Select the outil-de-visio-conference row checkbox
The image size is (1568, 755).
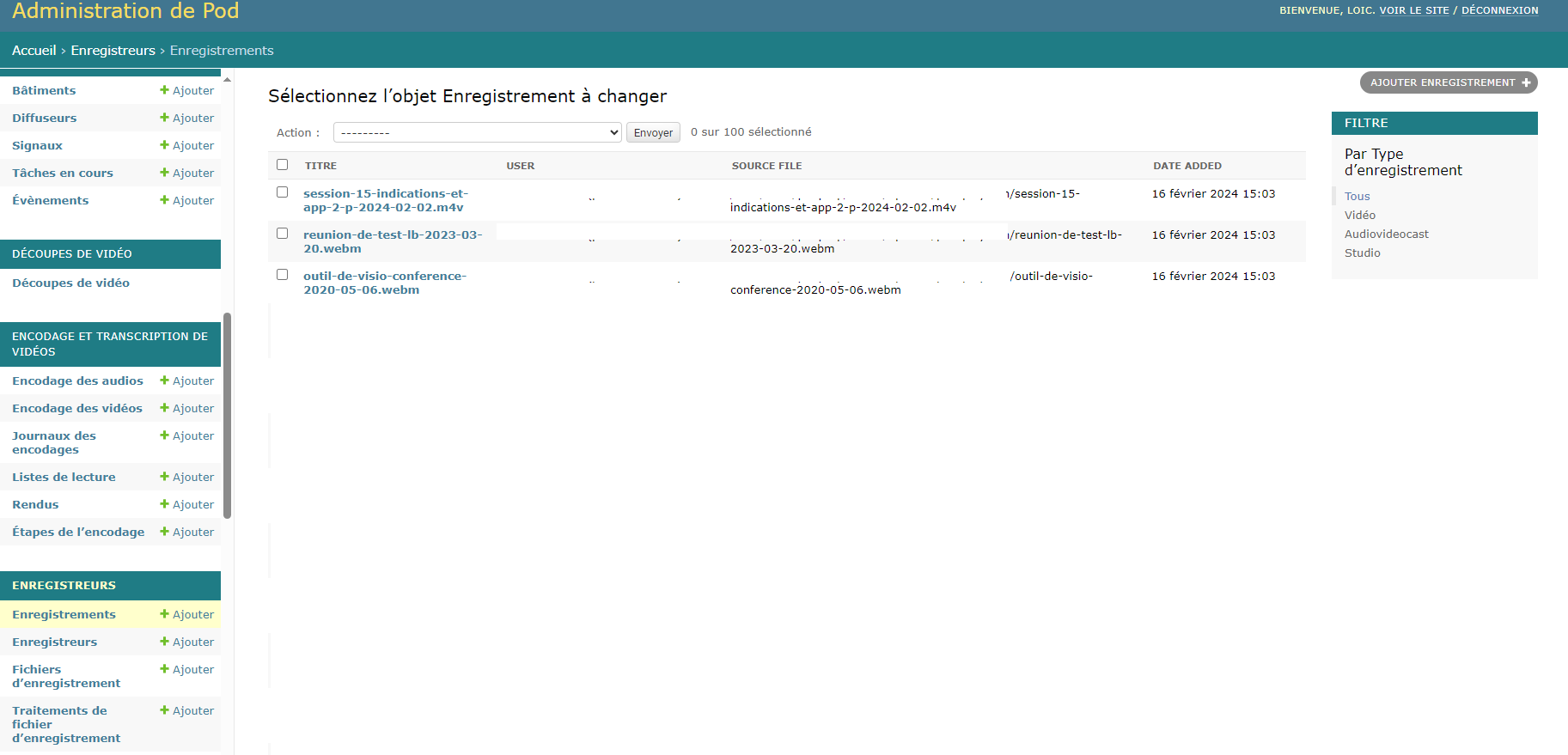(282, 275)
